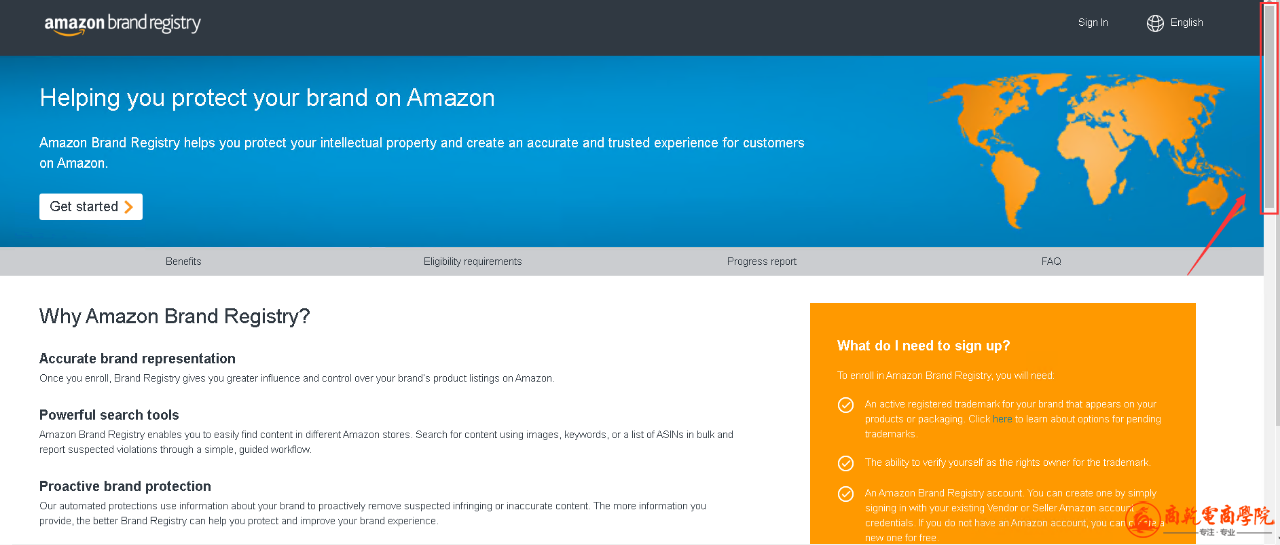
Task: Click the orange world map graphic
Action: click(1086, 150)
